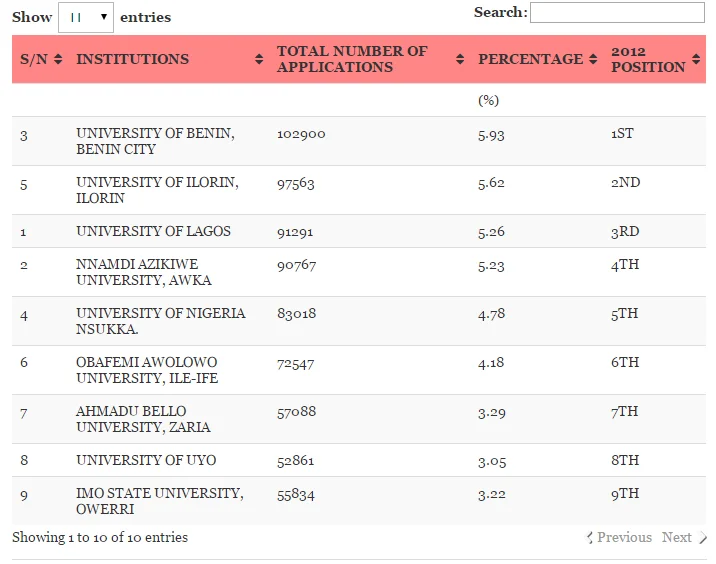Click the percentage value 3.22
The width and height of the screenshot is (716, 564).
pyautogui.click(x=491, y=495)
